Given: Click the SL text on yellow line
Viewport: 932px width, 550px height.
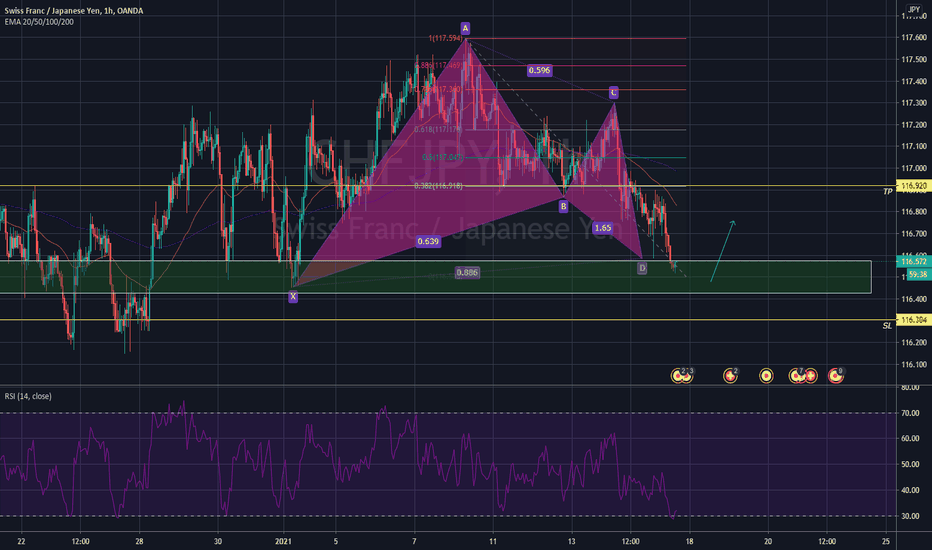Looking at the screenshot, I should tap(887, 326).
